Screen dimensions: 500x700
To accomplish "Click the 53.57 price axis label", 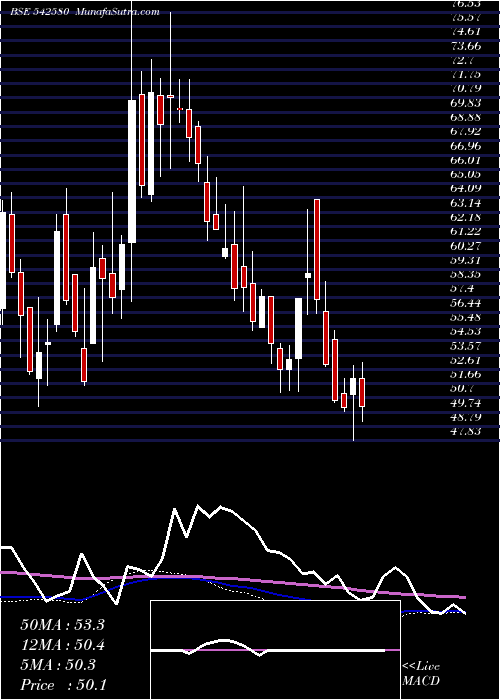I will (x=467, y=346).
